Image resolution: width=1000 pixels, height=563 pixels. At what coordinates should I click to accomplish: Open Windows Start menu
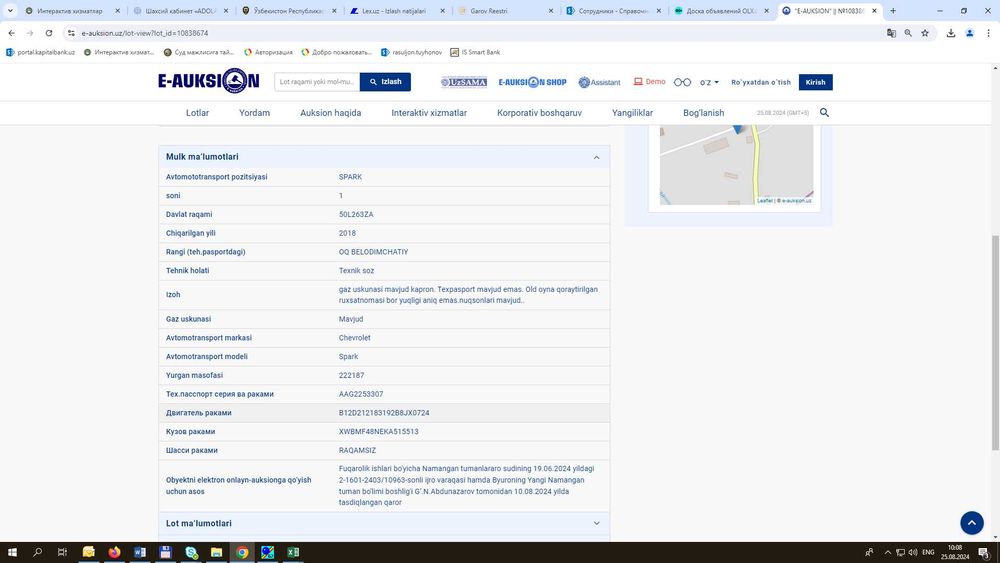11,552
